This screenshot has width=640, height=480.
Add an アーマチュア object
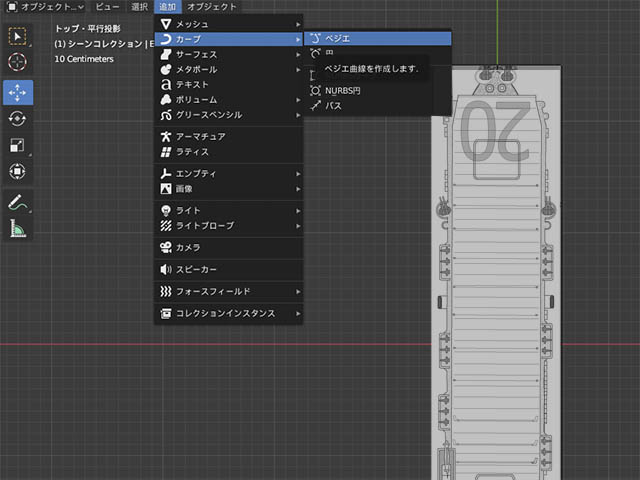[x=229, y=136]
